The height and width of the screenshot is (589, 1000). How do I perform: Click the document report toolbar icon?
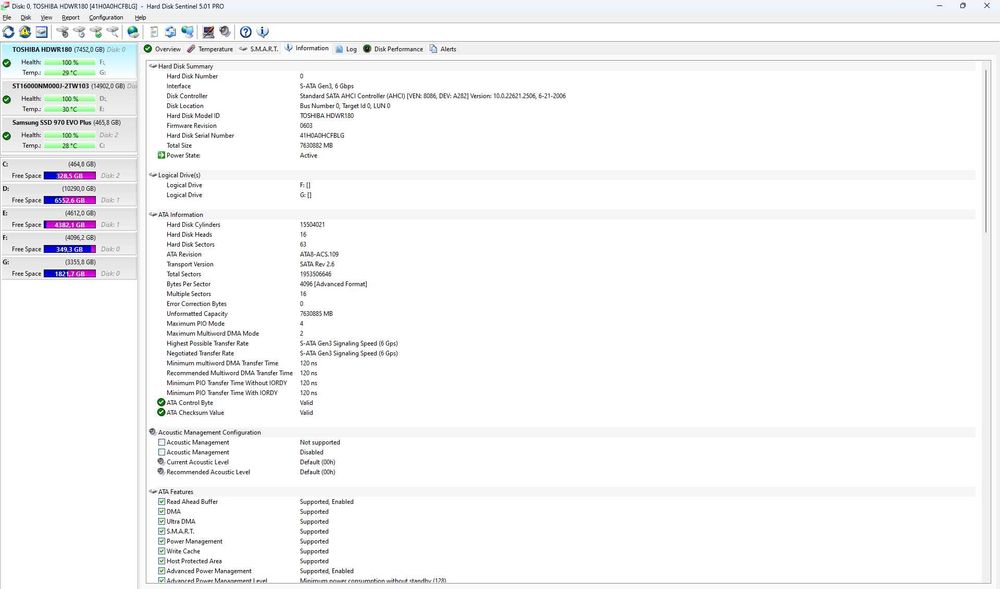click(154, 32)
